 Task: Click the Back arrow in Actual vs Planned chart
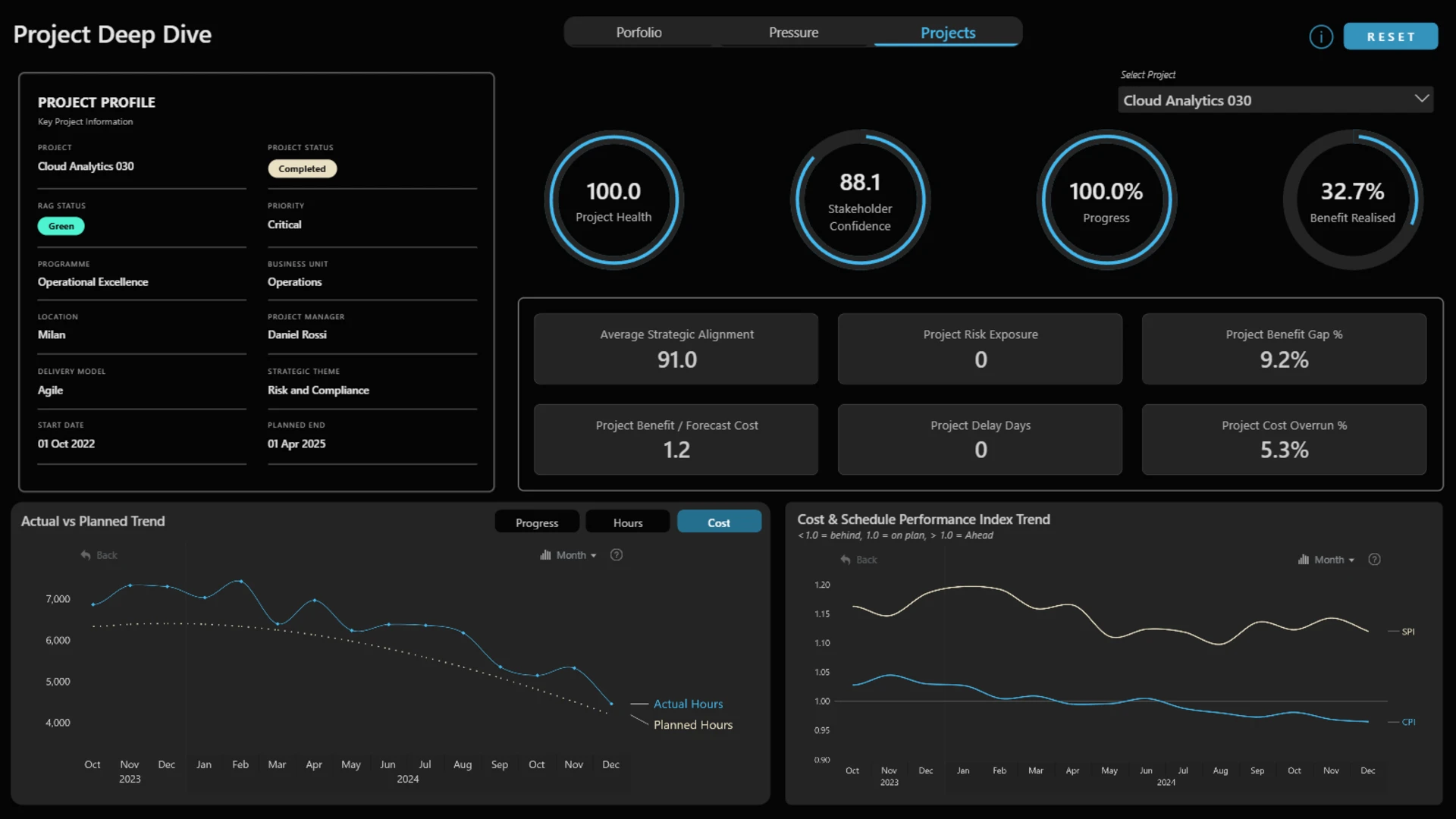[x=86, y=555]
